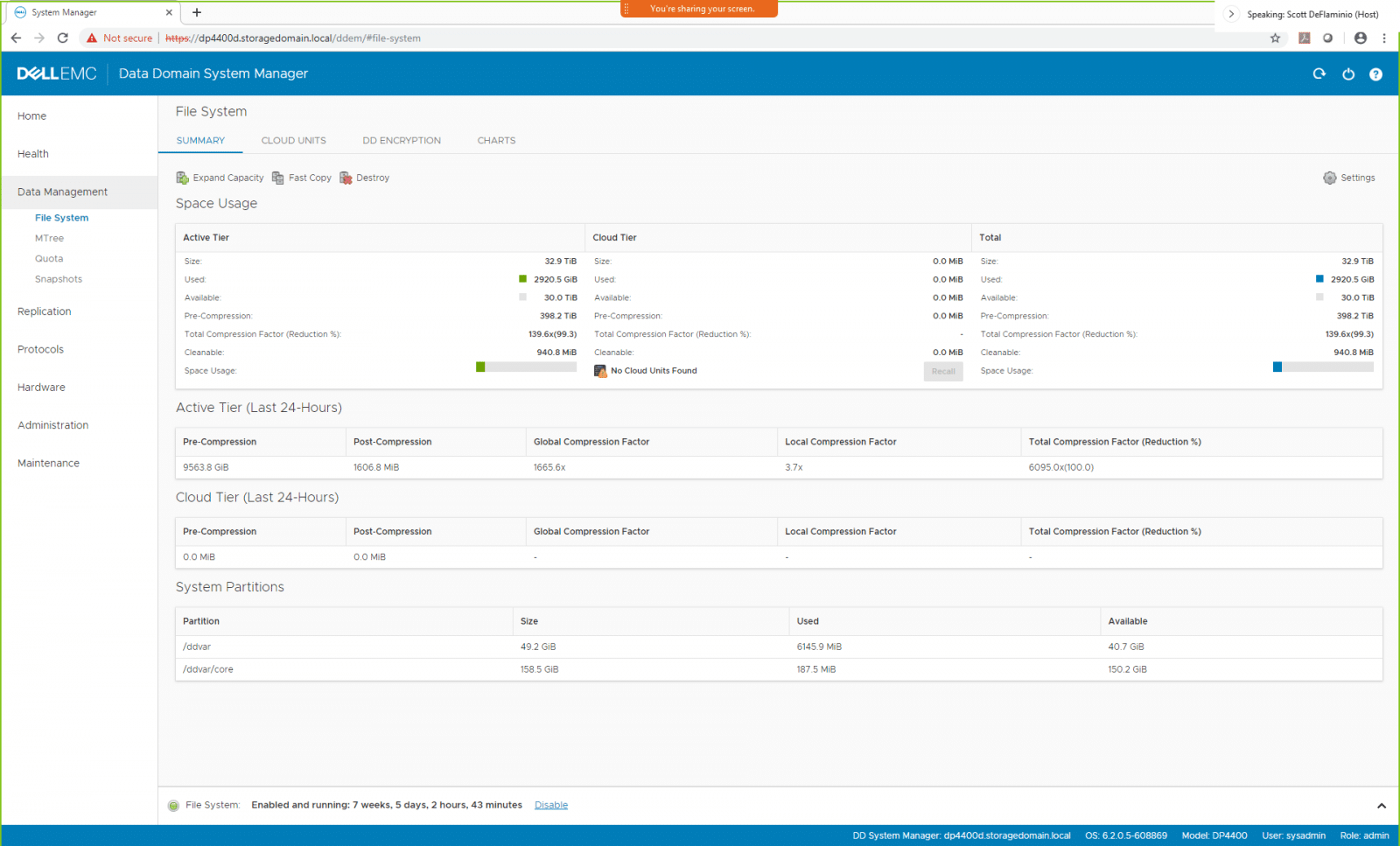Click the Fast Copy label
1400x846 pixels.
pyautogui.click(x=310, y=178)
